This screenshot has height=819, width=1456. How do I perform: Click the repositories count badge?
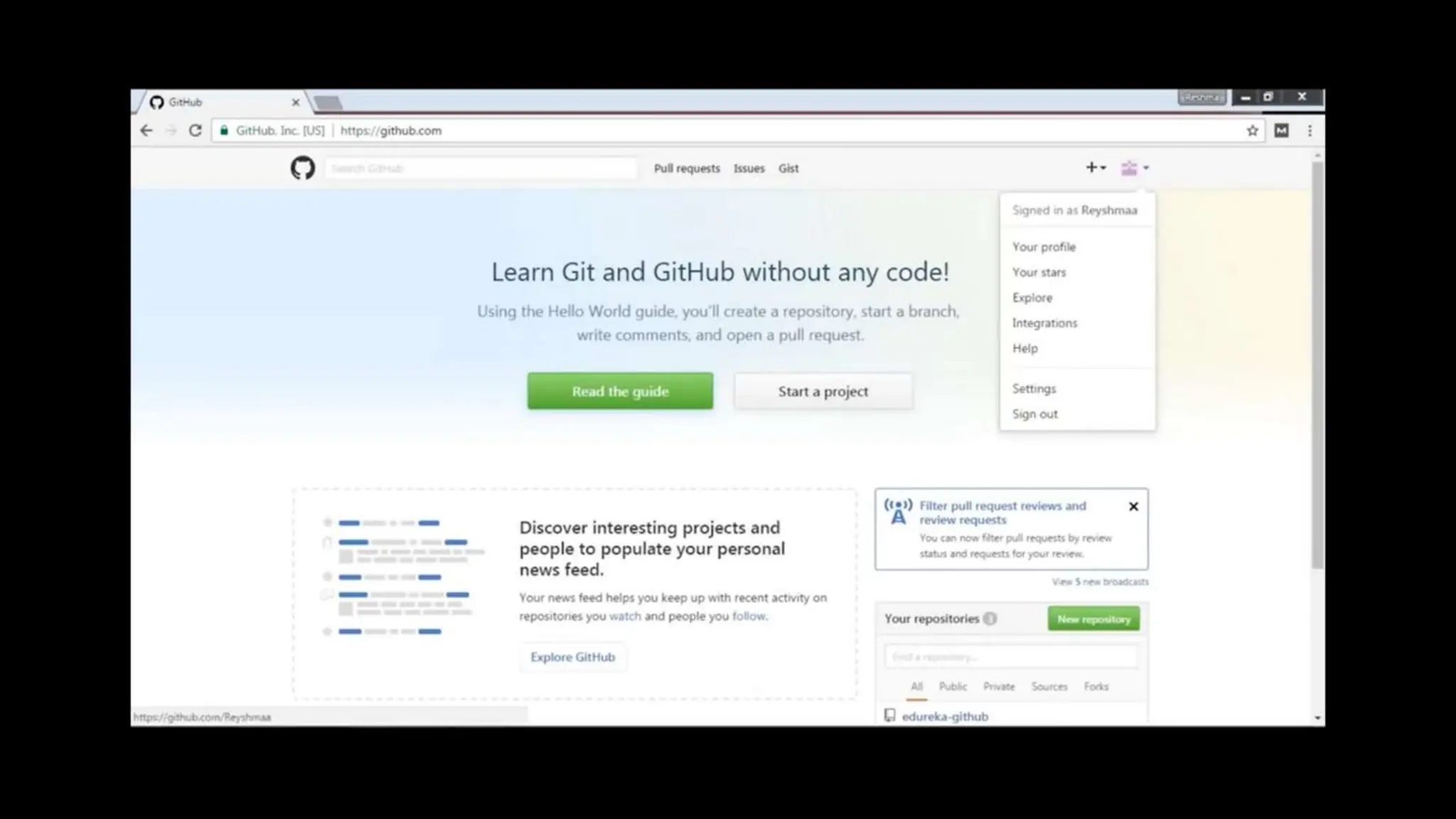coord(990,619)
